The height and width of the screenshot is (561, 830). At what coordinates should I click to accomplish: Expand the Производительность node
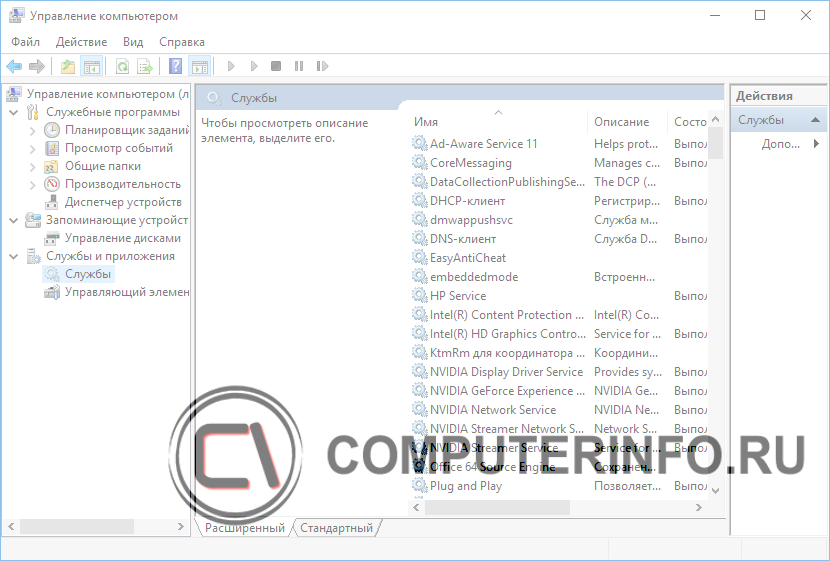point(33,184)
